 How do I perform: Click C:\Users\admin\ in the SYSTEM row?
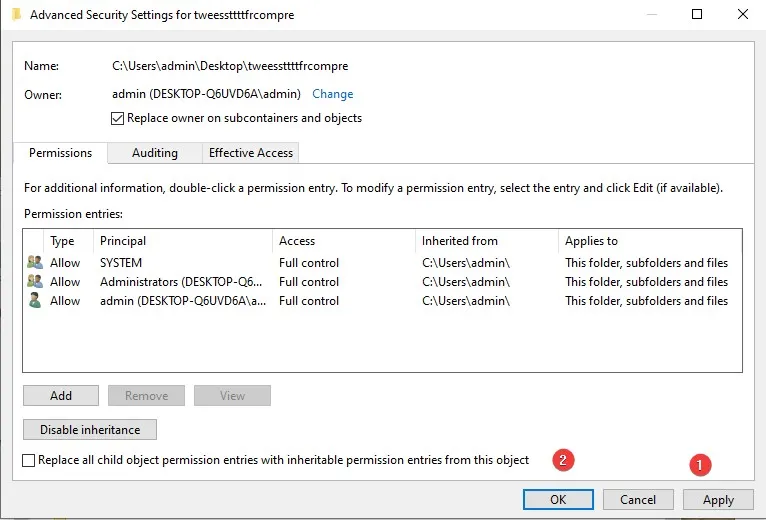(x=466, y=263)
